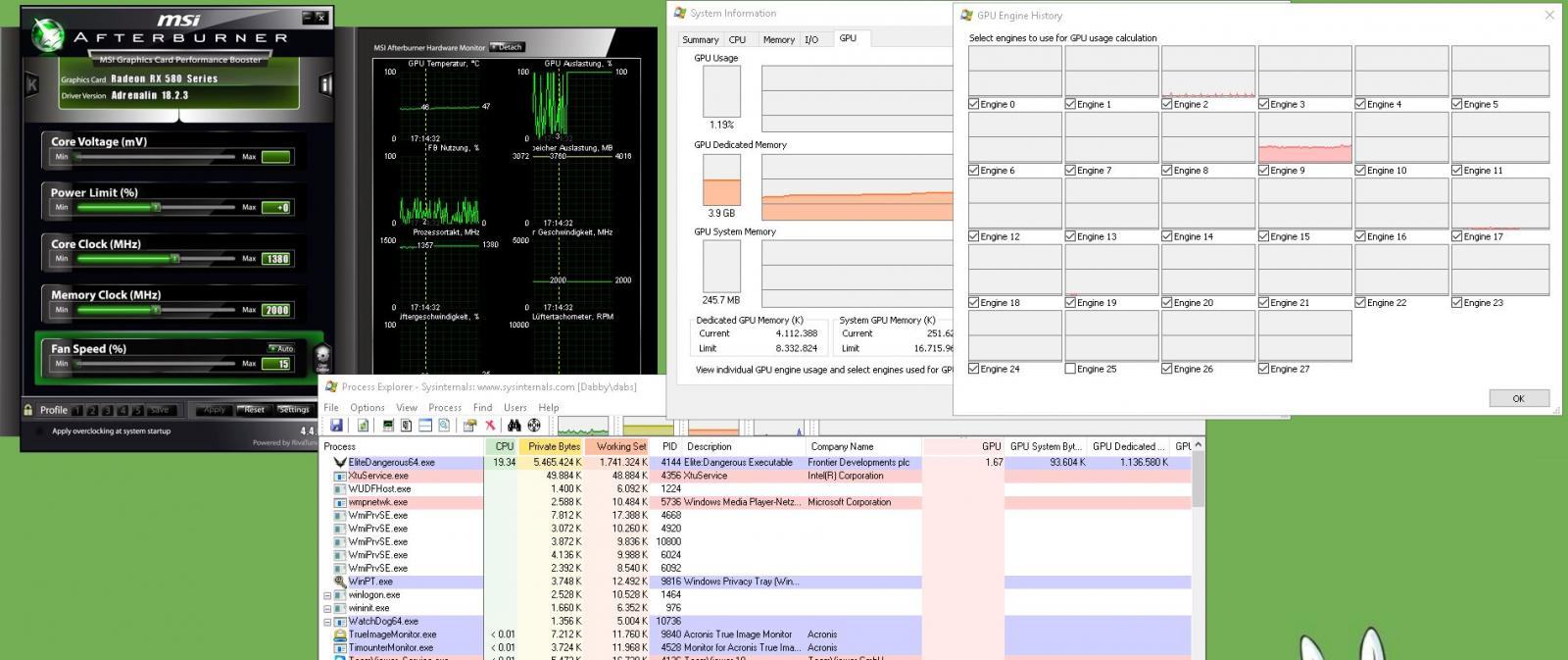Image resolution: width=1568 pixels, height=660 pixels.
Task: Collapse the wininit.exe tree node
Action: (x=327, y=608)
